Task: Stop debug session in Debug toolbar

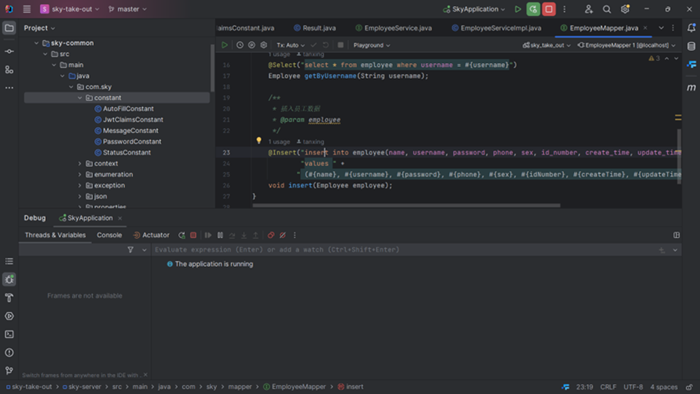Action: (x=193, y=235)
